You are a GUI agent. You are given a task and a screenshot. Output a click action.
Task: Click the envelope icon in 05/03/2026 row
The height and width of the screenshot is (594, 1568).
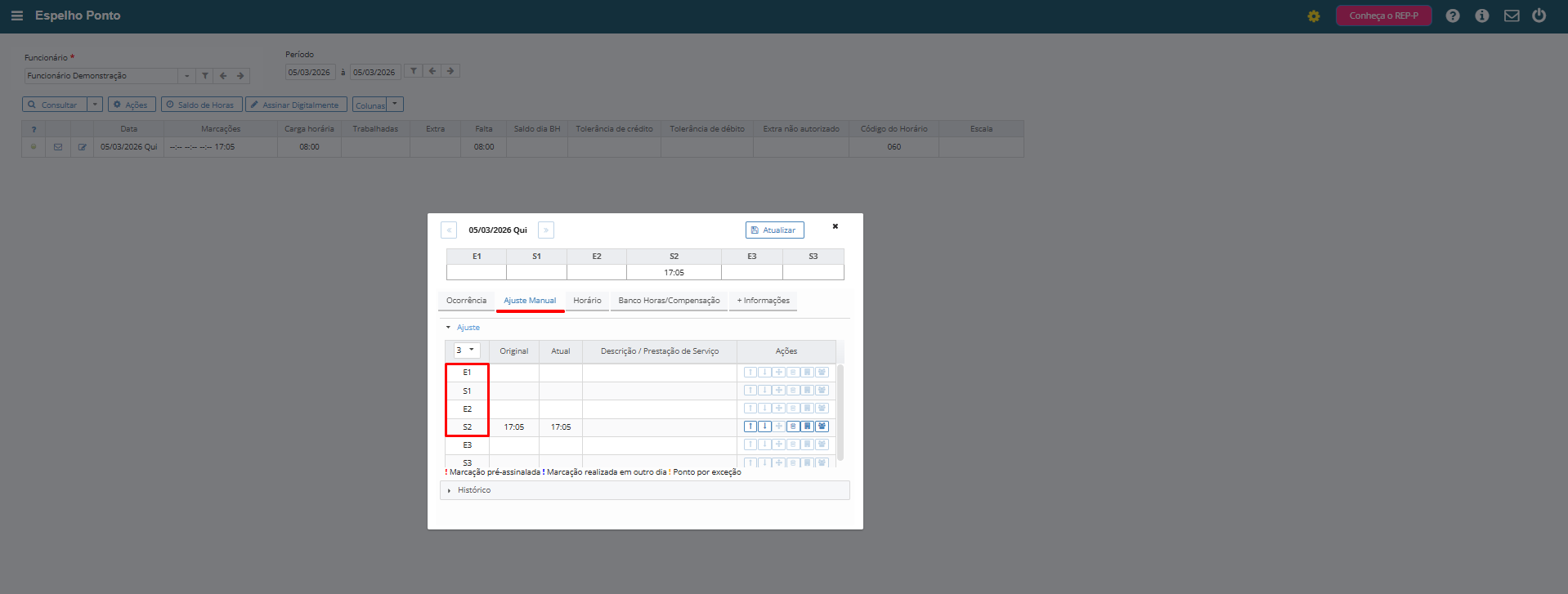tap(57, 147)
